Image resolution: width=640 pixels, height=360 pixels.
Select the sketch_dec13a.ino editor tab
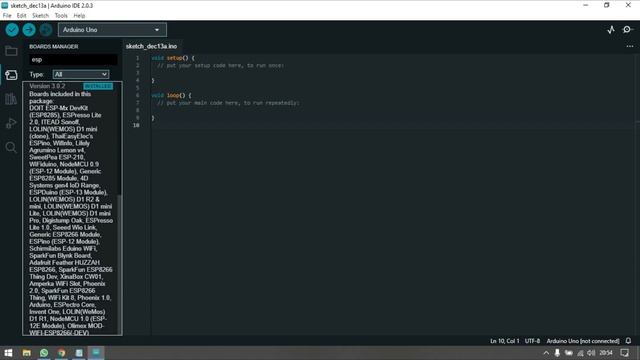[151, 47]
